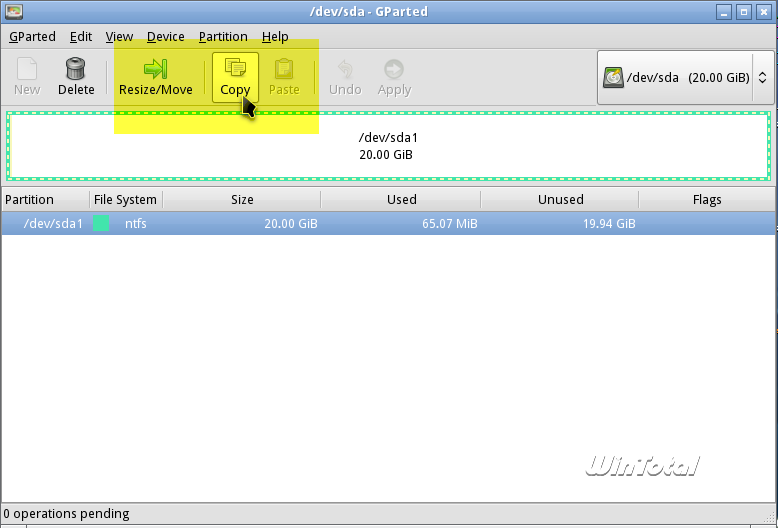Screen dimensions: 778x528
Task: Select the /dev/sda1 graphical partition block
Action: 389,146
